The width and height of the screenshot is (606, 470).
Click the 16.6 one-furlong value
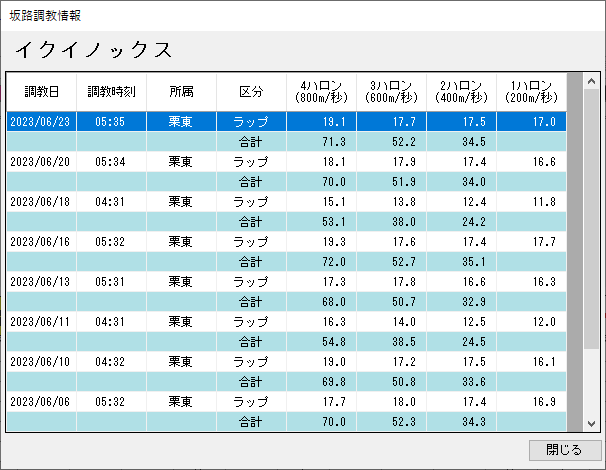pyautogui.click(x=531, y=162)
